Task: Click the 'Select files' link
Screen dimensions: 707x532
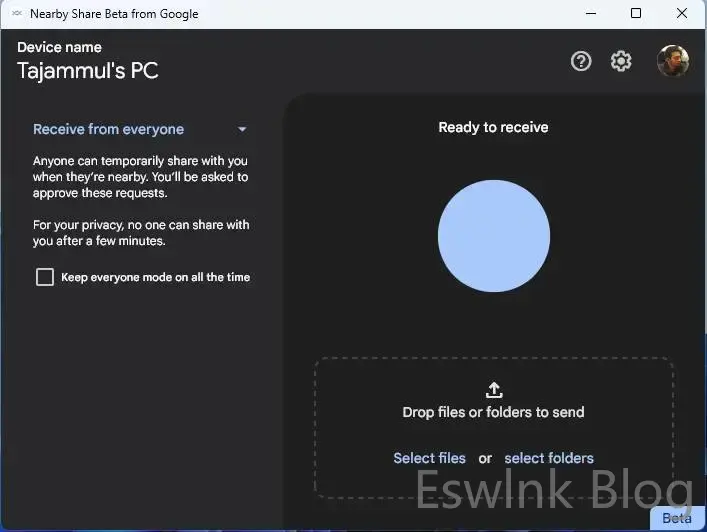Action: [x=429, y=458]
